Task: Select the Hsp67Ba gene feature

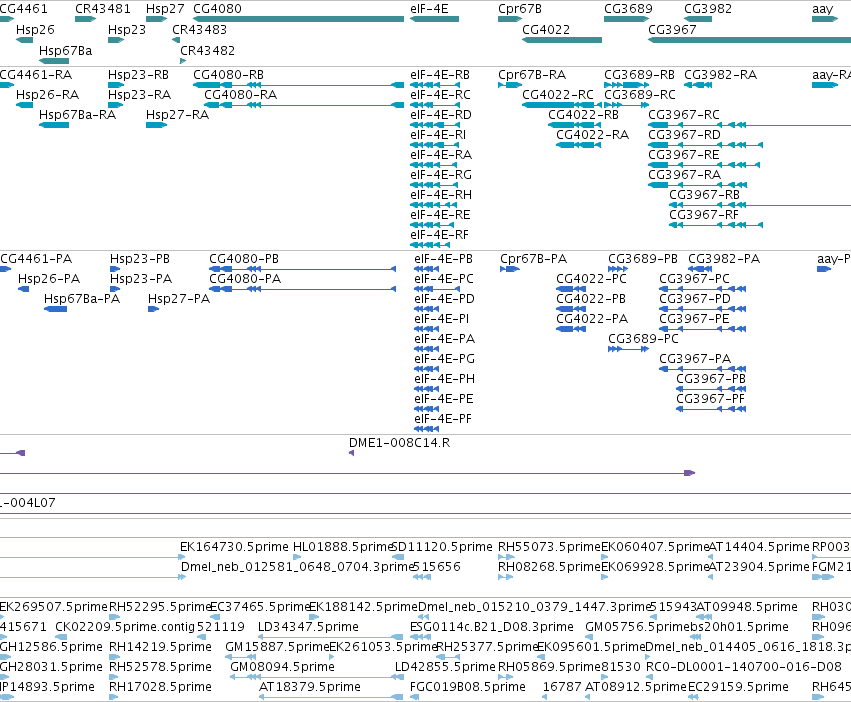Action: pos(54,61)
